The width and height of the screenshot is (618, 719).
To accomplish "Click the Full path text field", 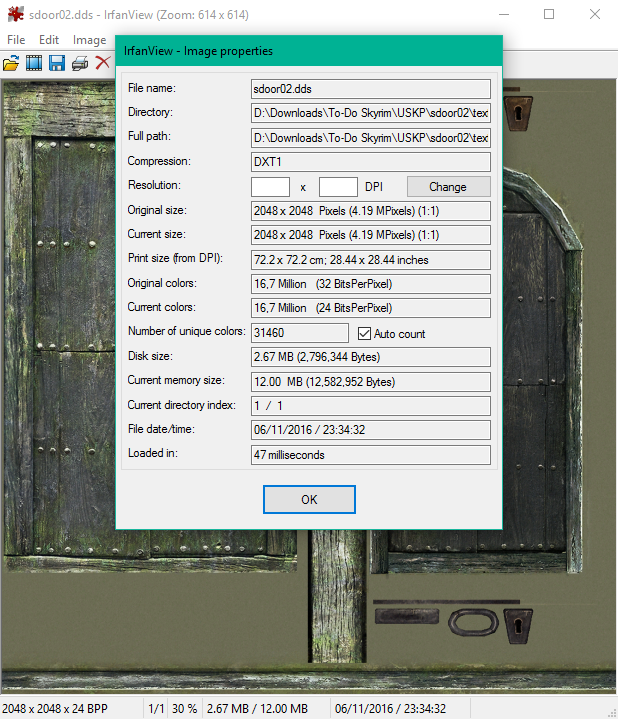I will click(x=370, y=138).
